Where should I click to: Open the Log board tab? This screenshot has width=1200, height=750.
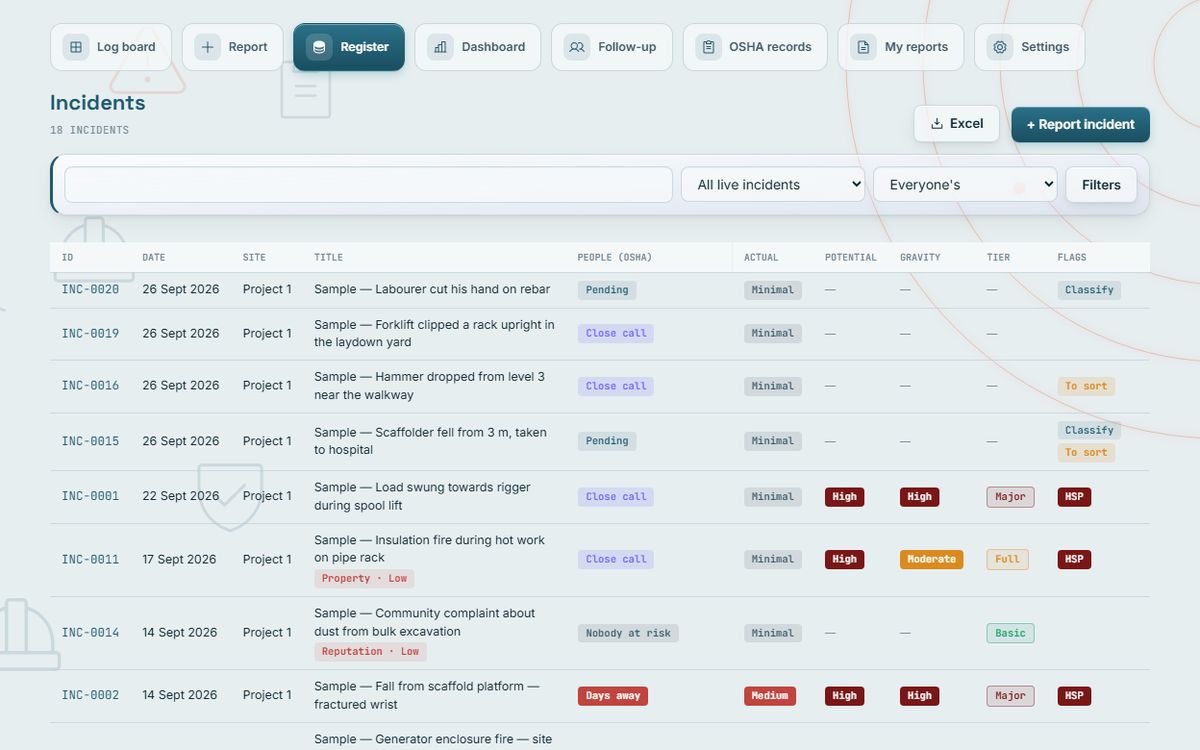coord(111,47)
